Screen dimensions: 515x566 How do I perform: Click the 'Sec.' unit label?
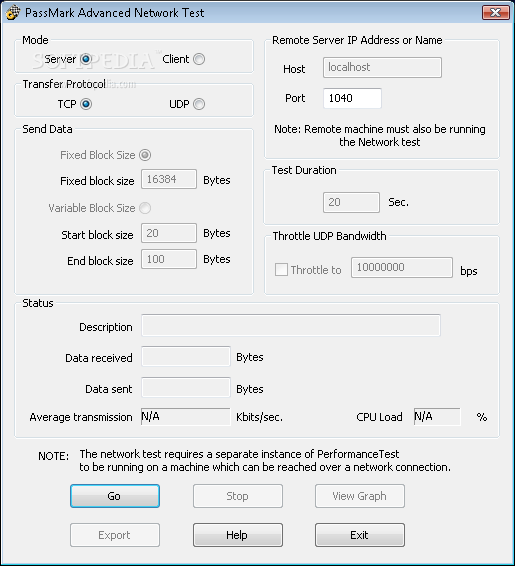pos(398,202)
